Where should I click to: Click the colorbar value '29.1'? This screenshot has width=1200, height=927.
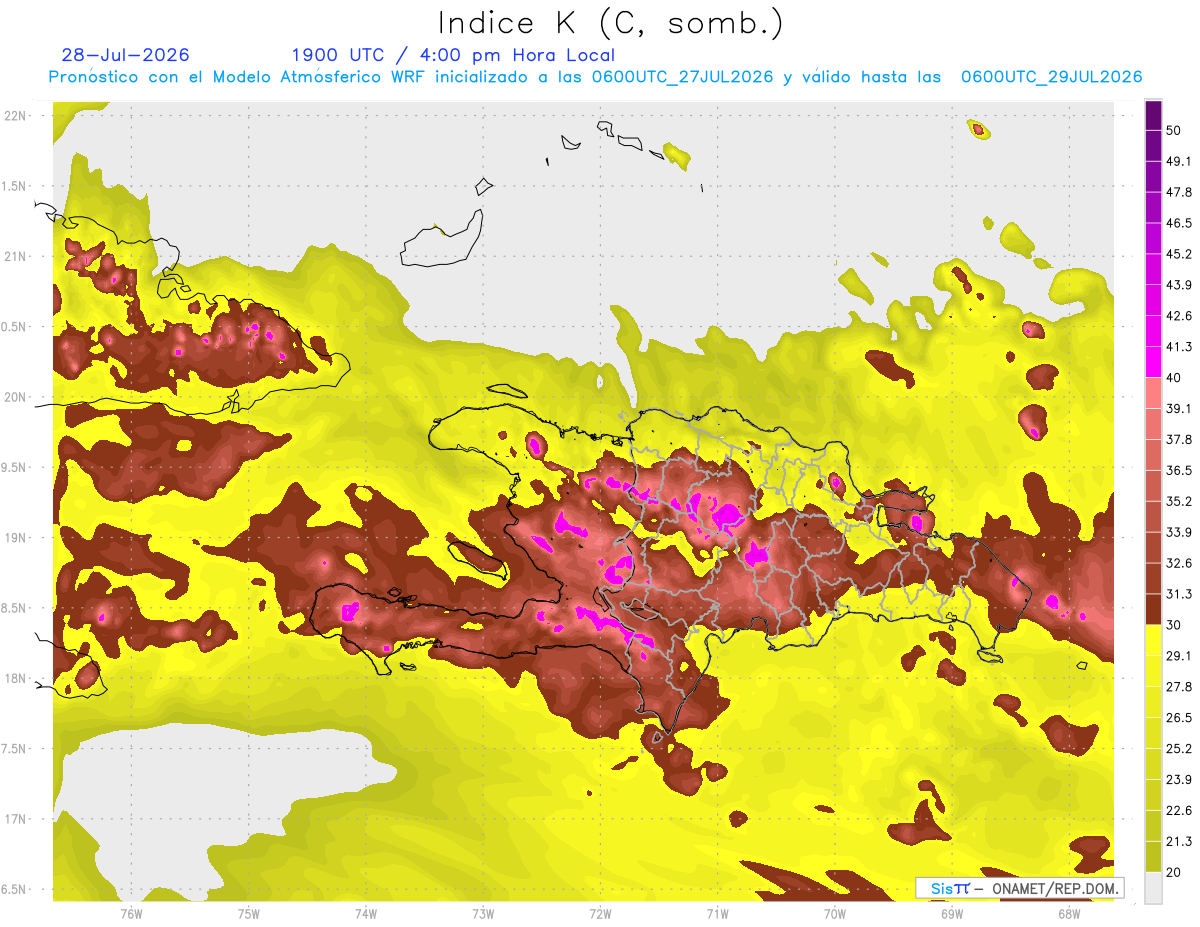[1179, 656]
